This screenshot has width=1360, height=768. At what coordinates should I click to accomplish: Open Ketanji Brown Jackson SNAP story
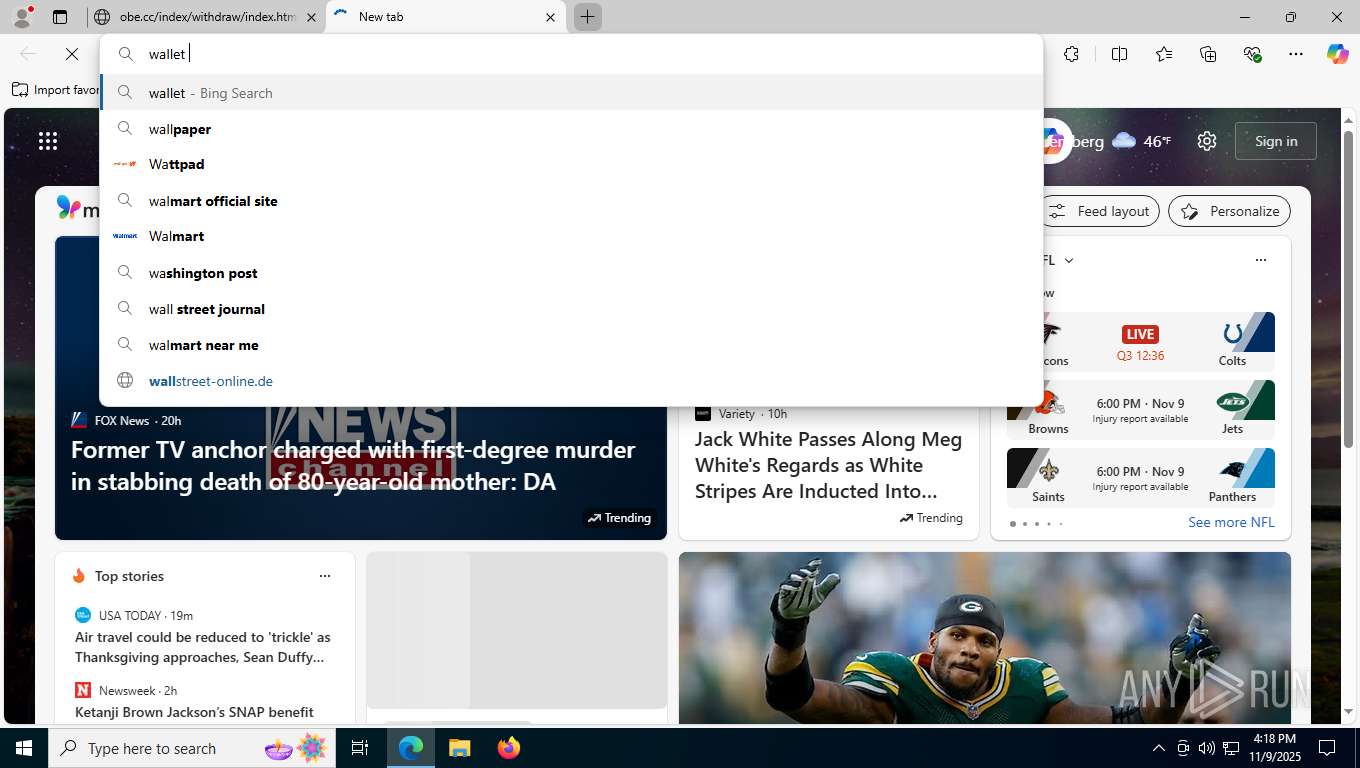point(194,712)
